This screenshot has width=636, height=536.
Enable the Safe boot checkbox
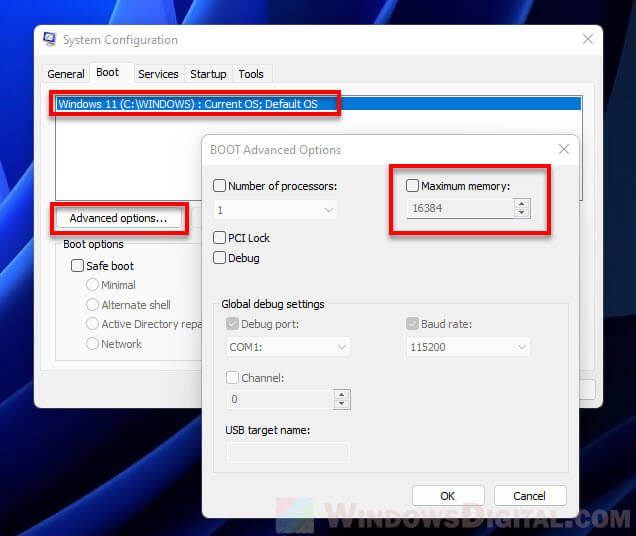tap(77, 266)
